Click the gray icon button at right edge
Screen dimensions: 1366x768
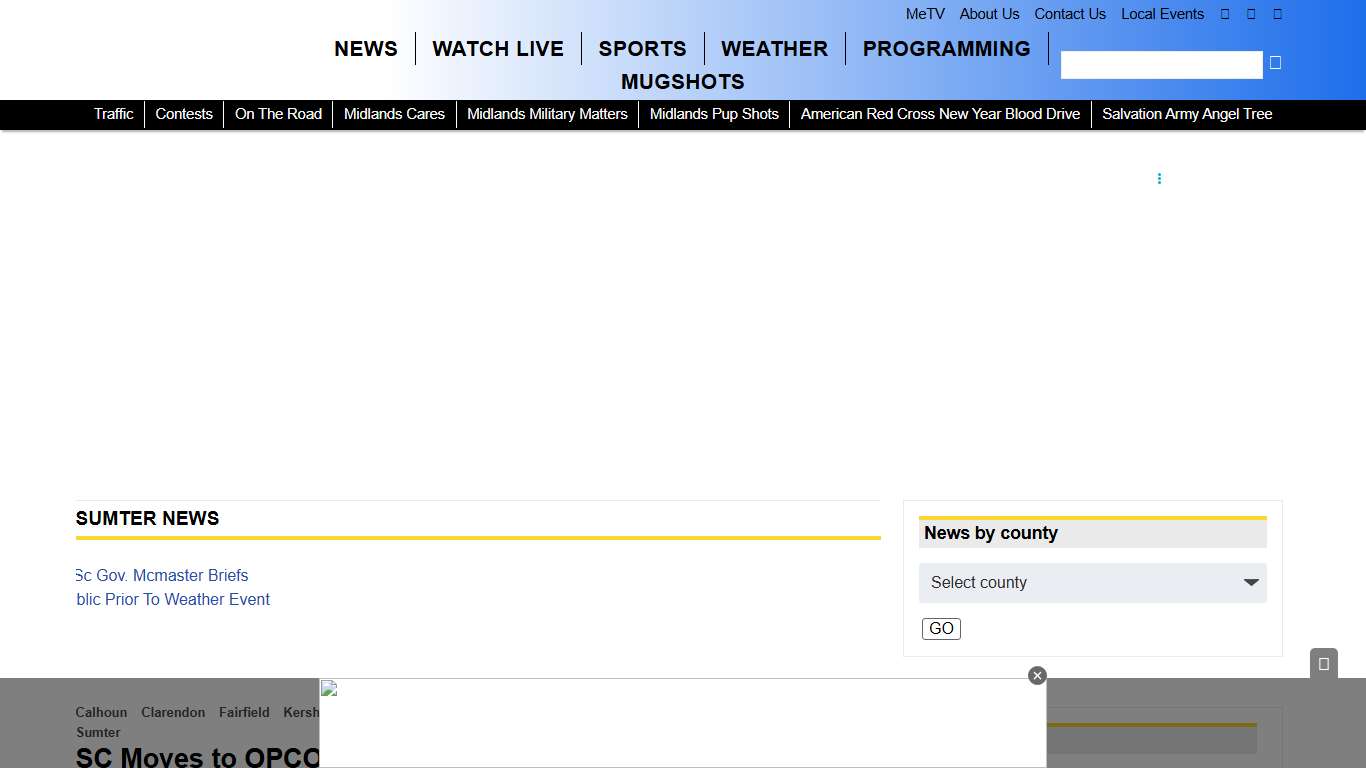pyautogui.click(x=1323, y=664)
